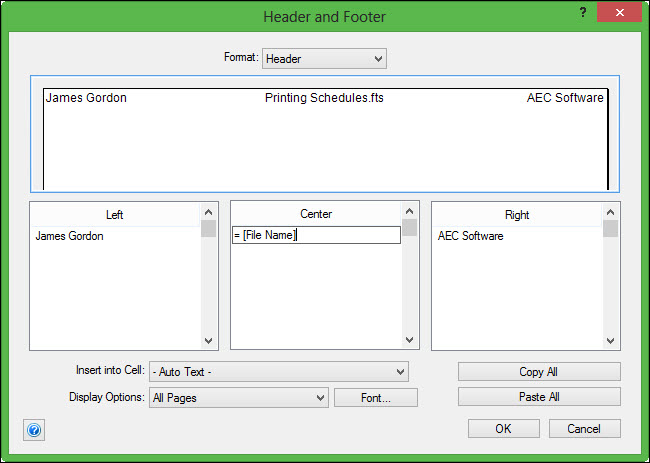
Task: Click the Center field containing = [File Name]
Action: point(315,236)
